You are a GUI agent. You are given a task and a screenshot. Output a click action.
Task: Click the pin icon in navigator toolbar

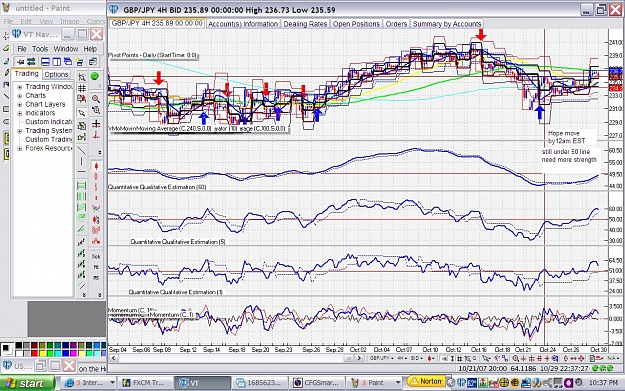[21, 62]
